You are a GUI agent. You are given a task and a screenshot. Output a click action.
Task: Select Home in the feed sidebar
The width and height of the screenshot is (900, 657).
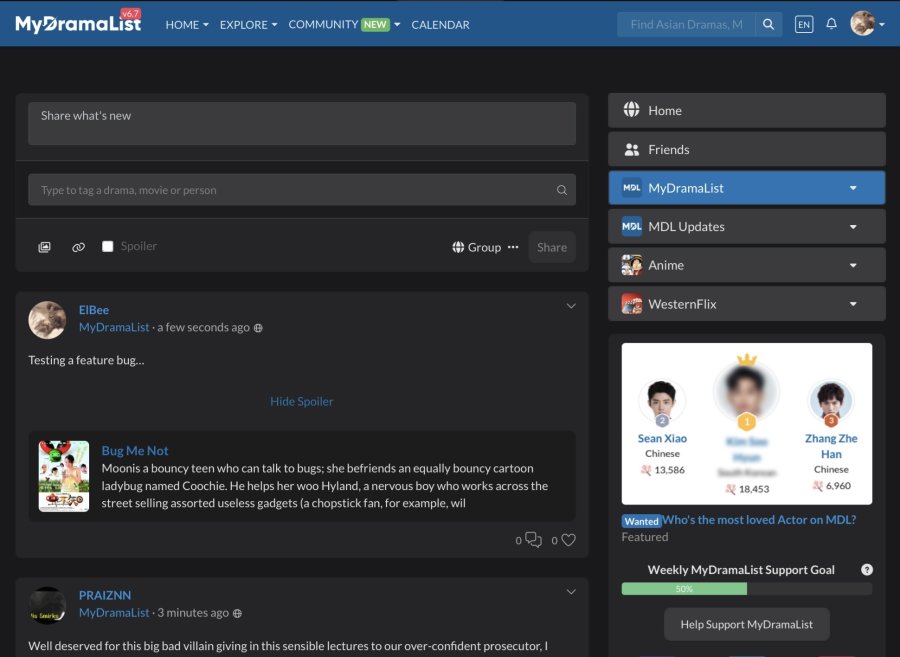pos(746,110)
